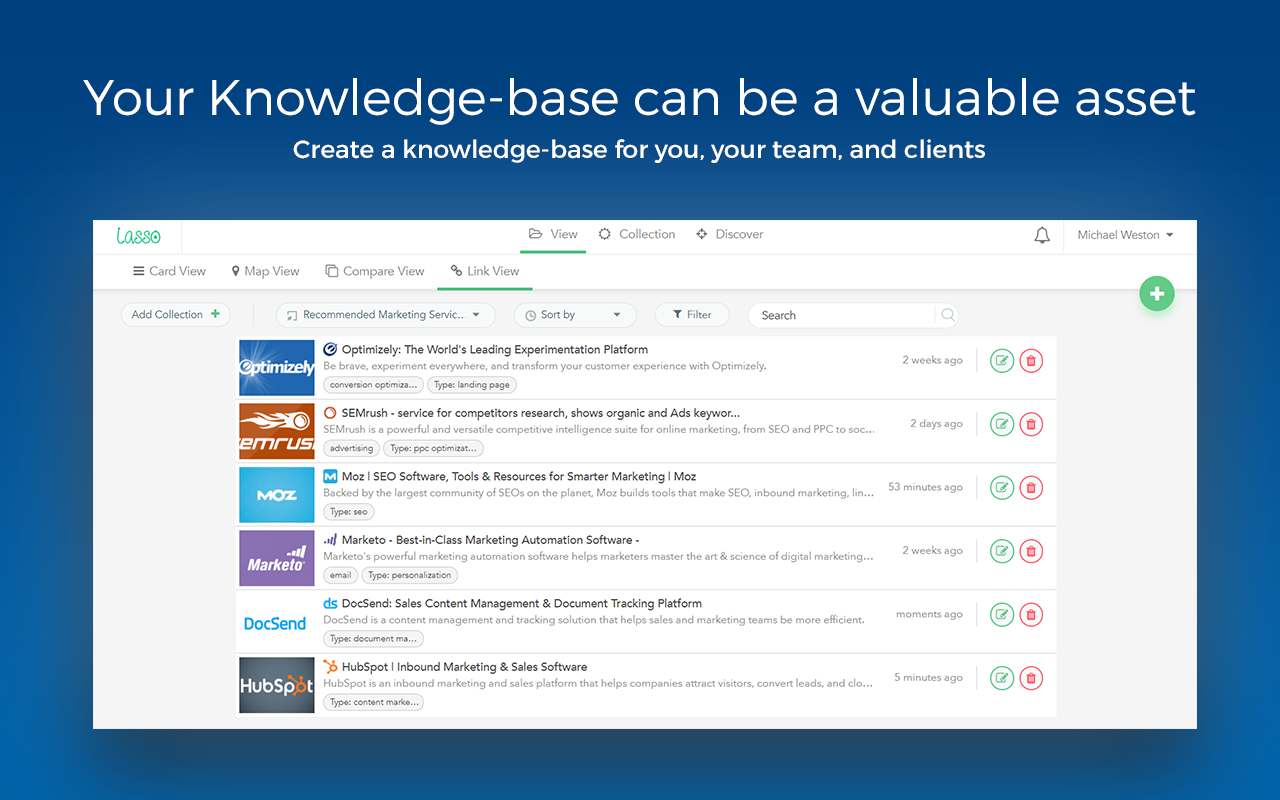Delete the Marketo link entry

click(1031, 551)
